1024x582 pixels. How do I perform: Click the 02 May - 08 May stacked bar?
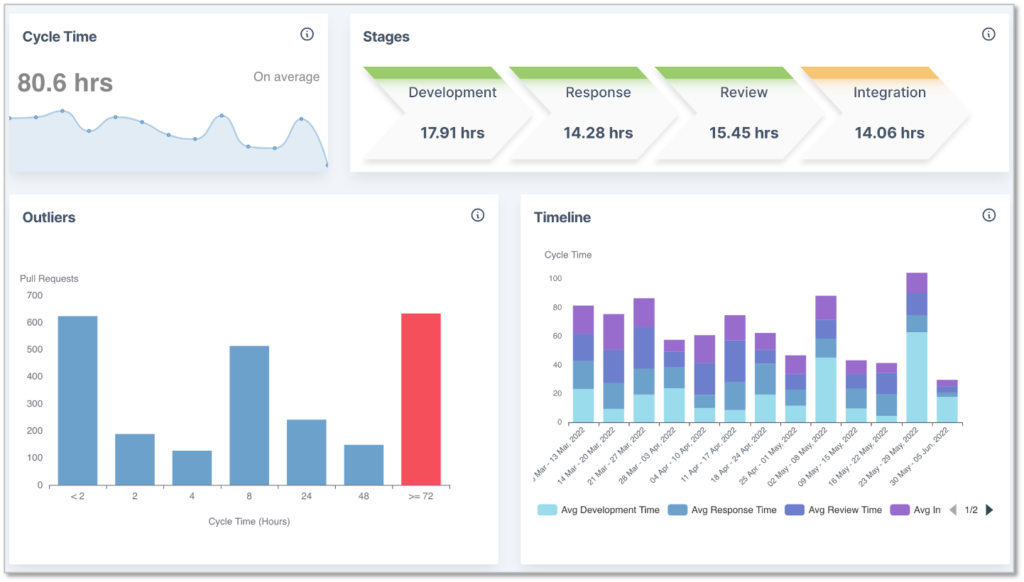(x=826, y=359)
